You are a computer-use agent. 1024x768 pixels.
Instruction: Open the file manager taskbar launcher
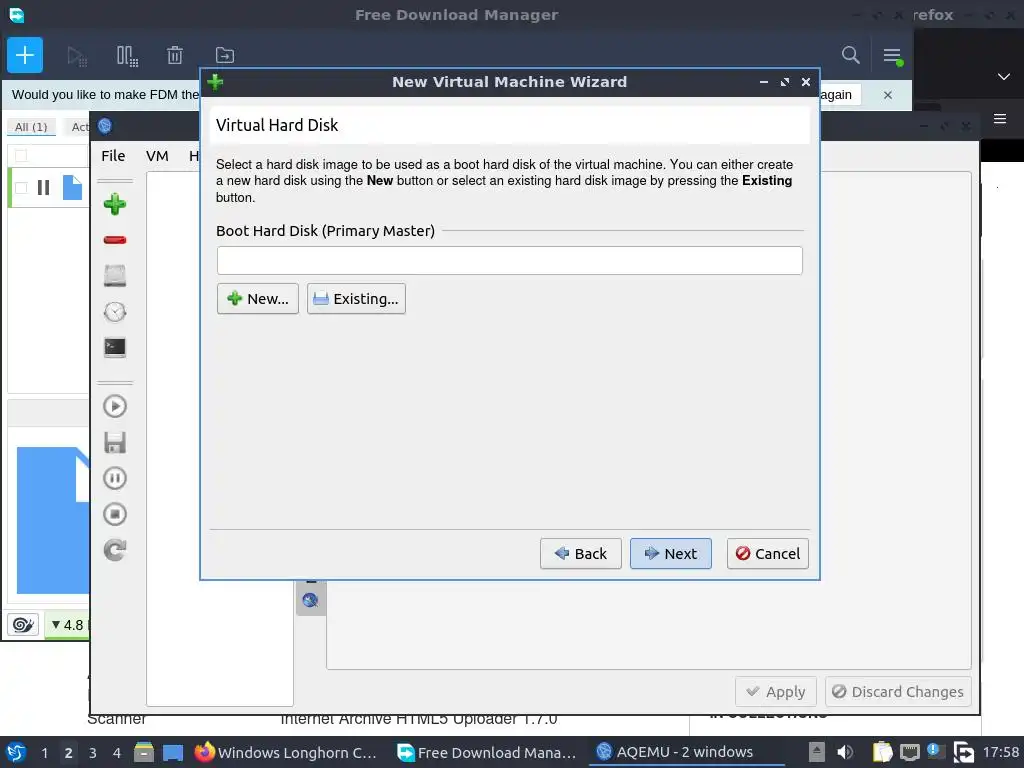[144, 752]
